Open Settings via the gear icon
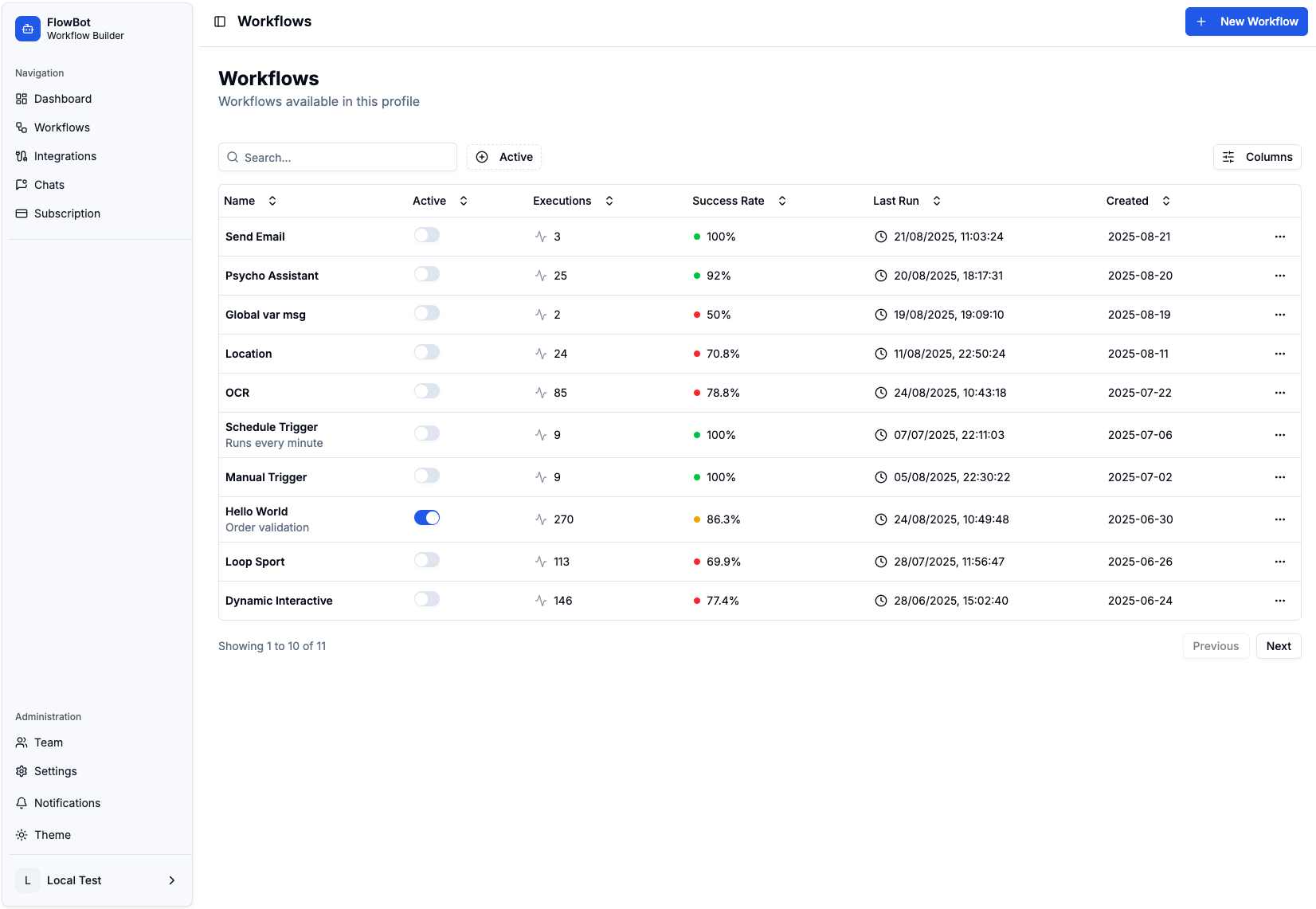 [22, 771]
